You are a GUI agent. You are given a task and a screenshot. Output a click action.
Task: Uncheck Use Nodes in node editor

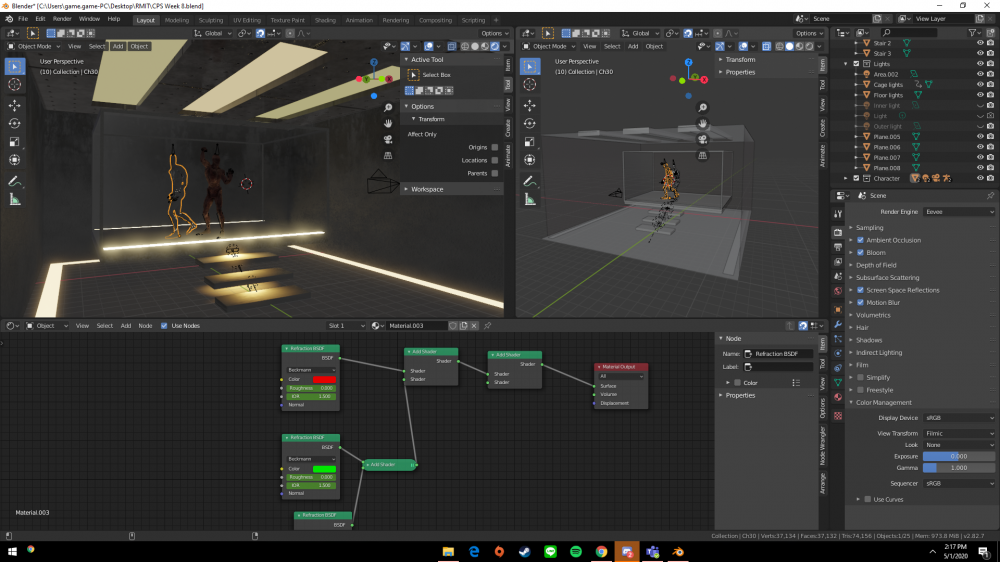pos(164,326)
